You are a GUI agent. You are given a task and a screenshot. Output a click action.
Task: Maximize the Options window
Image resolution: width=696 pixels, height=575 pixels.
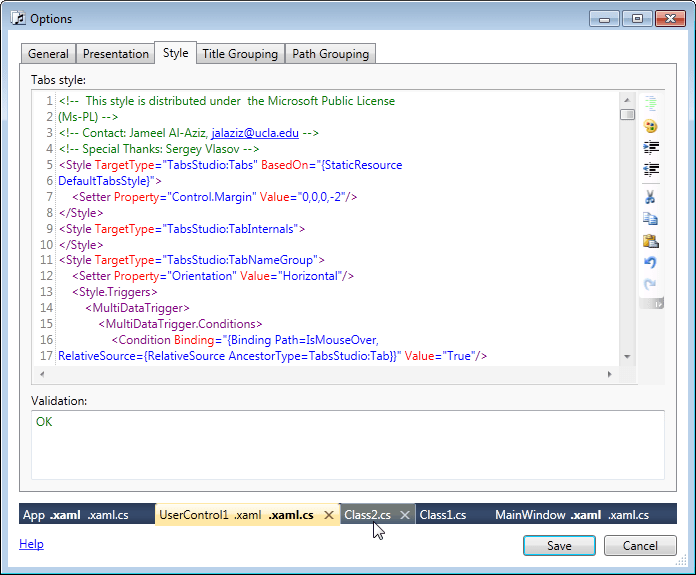(x=637, y=19)
